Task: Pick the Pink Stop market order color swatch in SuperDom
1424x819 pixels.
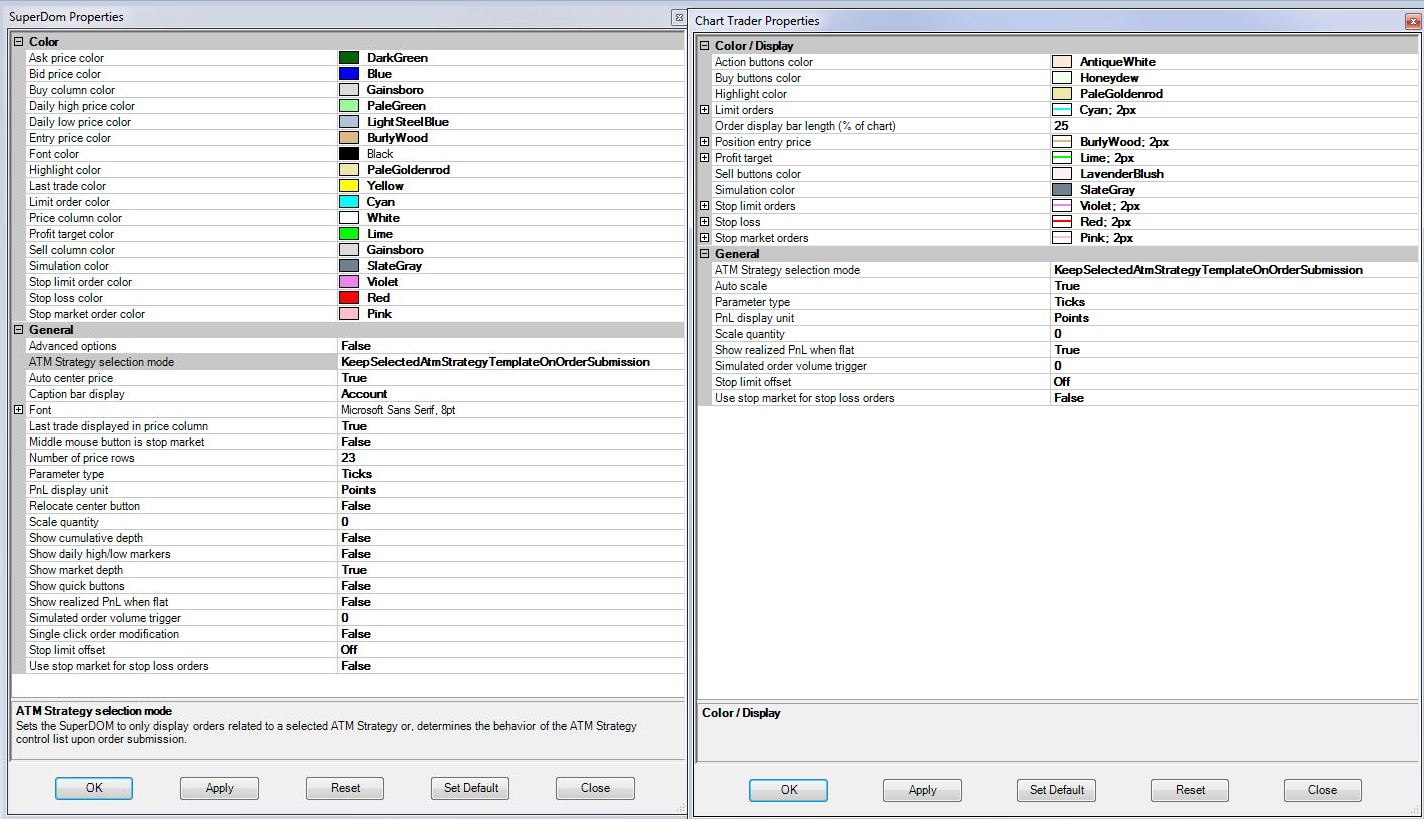Action: [349, 314]
